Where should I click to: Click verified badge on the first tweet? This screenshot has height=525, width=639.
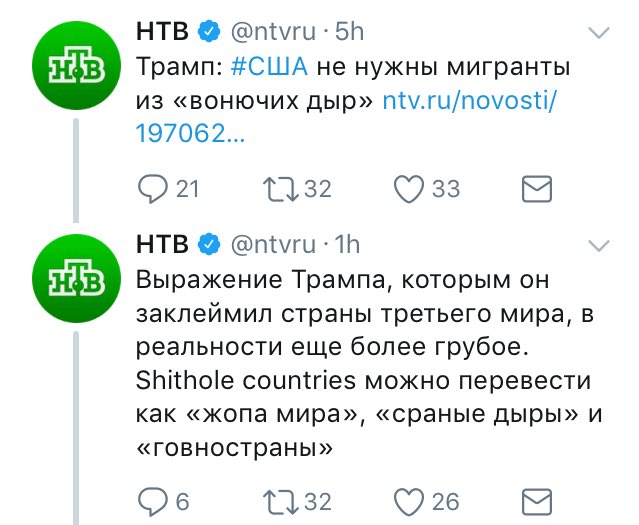point(208,32)
